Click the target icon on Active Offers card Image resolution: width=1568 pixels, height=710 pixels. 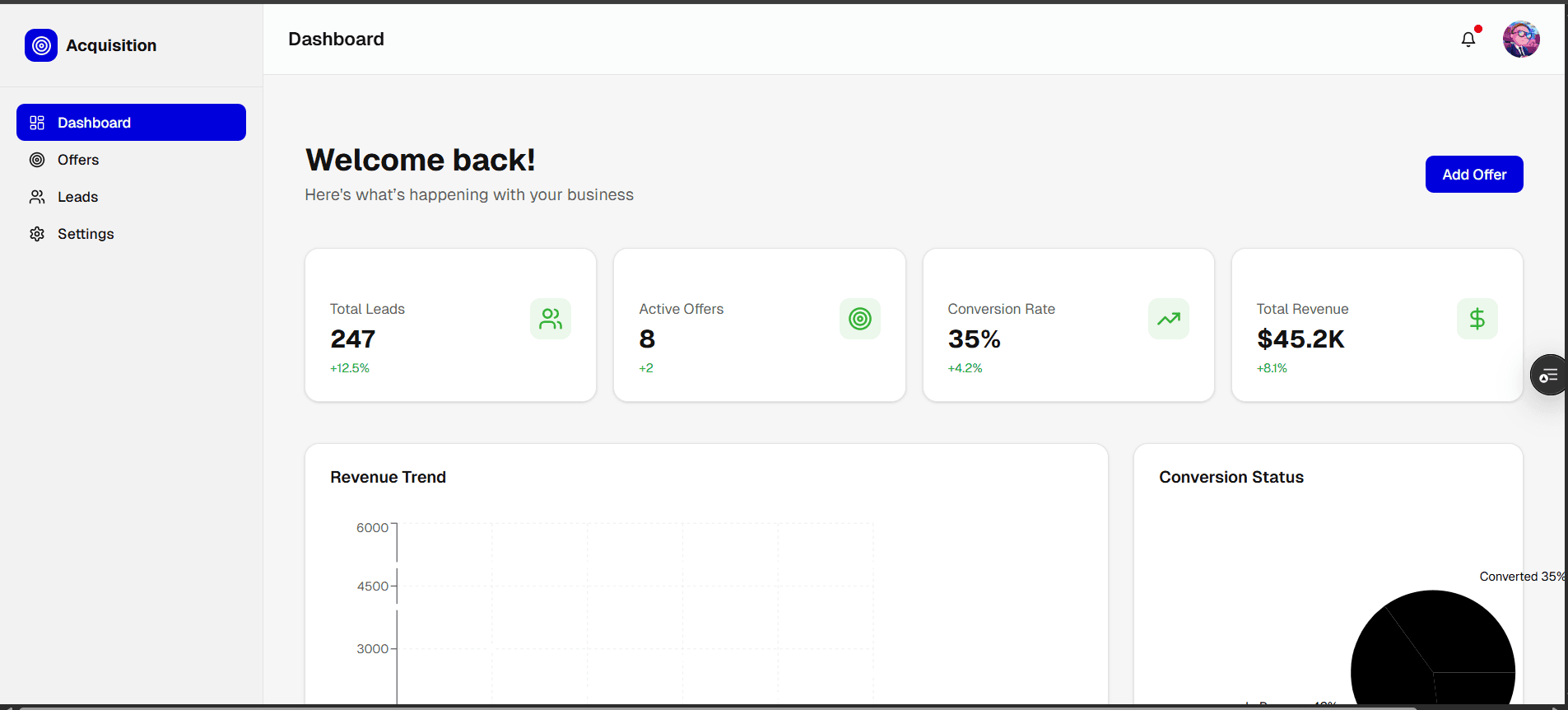point(859,319)
